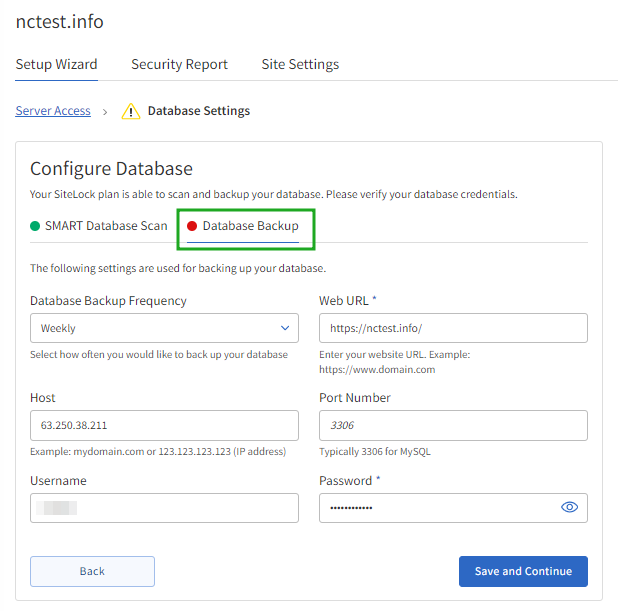Select the Port Number field
The width and height of the screenshot is (618, 611).
pos(453,425)
